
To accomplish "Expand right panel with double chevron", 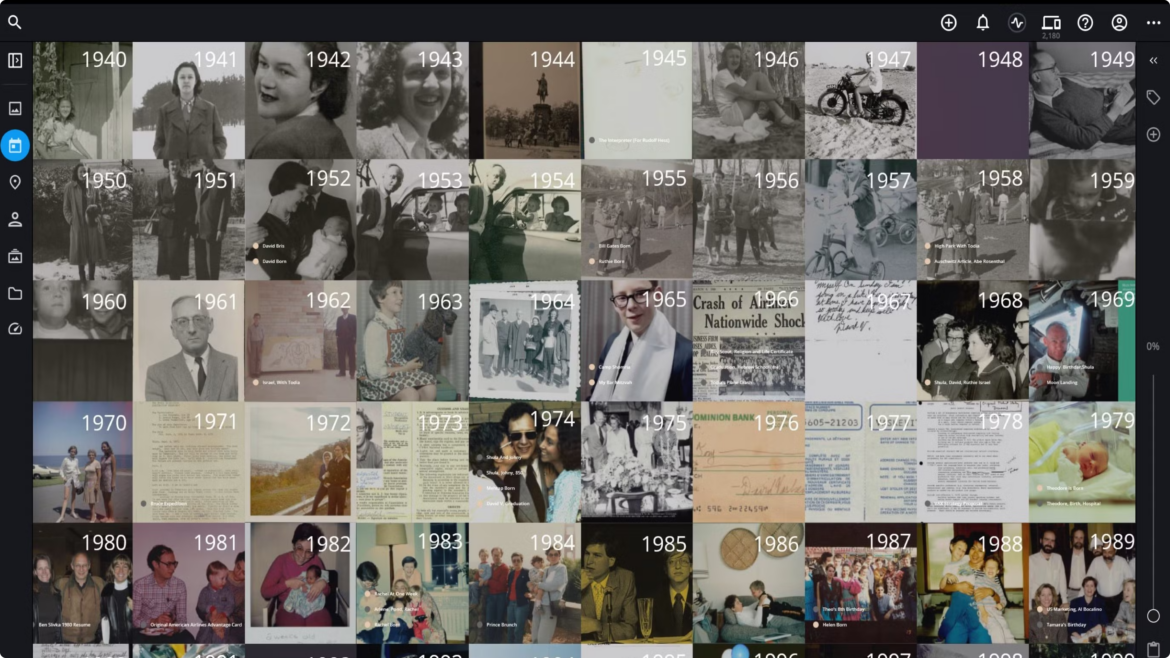I will (1153, 61).
